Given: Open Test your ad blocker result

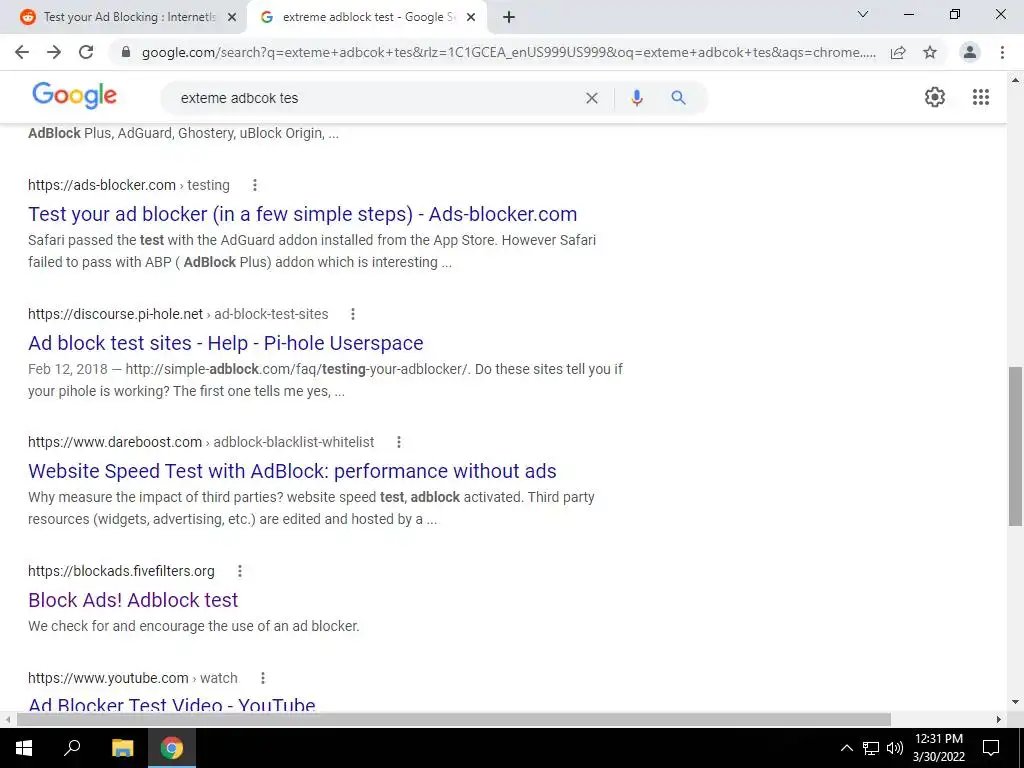Looking at the screenshot, I should pyautogui.click(x=302, y=214).
